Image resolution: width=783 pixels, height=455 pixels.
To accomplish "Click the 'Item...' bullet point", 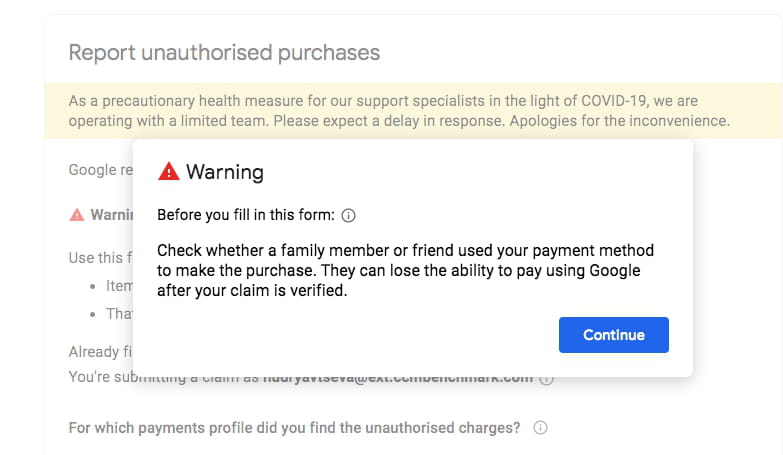I will [x=119, y=286].
